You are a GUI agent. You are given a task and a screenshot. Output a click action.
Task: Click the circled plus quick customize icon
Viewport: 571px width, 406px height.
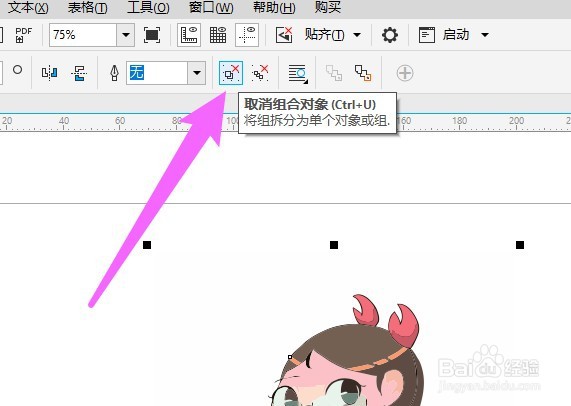tap(405, 73)
